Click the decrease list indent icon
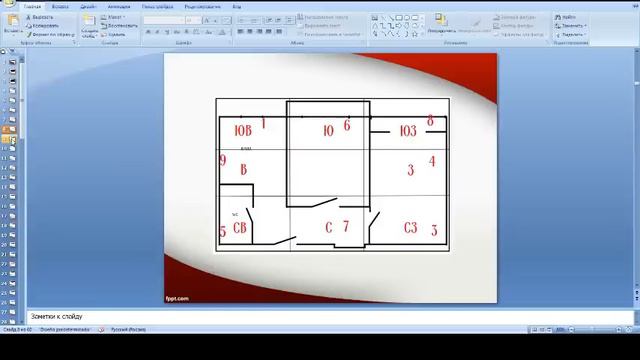The height and width of the screenshot is (360, 640). [269, 20]
